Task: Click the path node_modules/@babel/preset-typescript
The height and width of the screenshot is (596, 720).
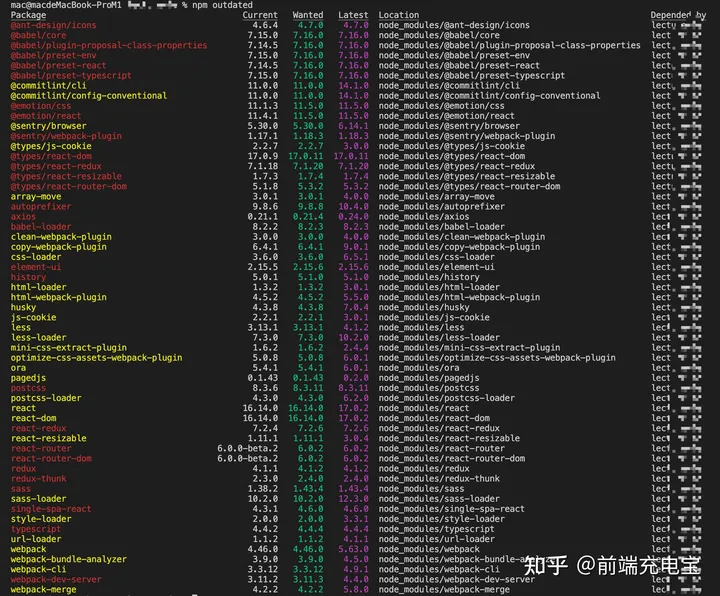Action: pyautogui.click(x=472, y=76)
